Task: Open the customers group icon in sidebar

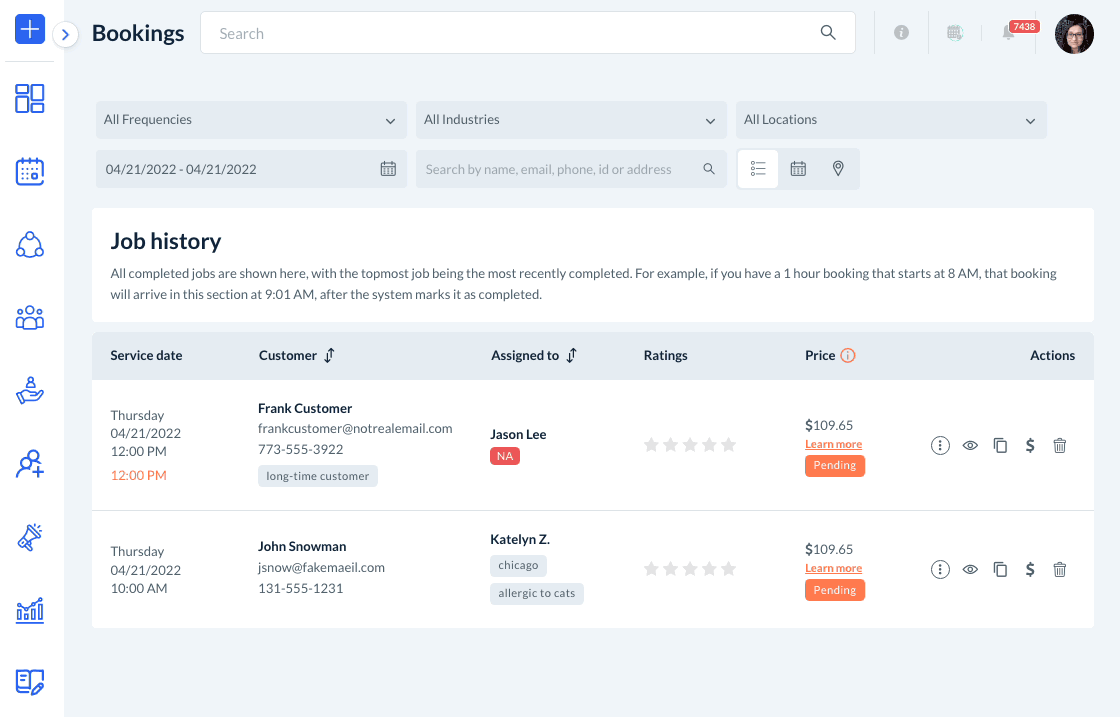Action: pyautogui.click(x=30, y=318)
